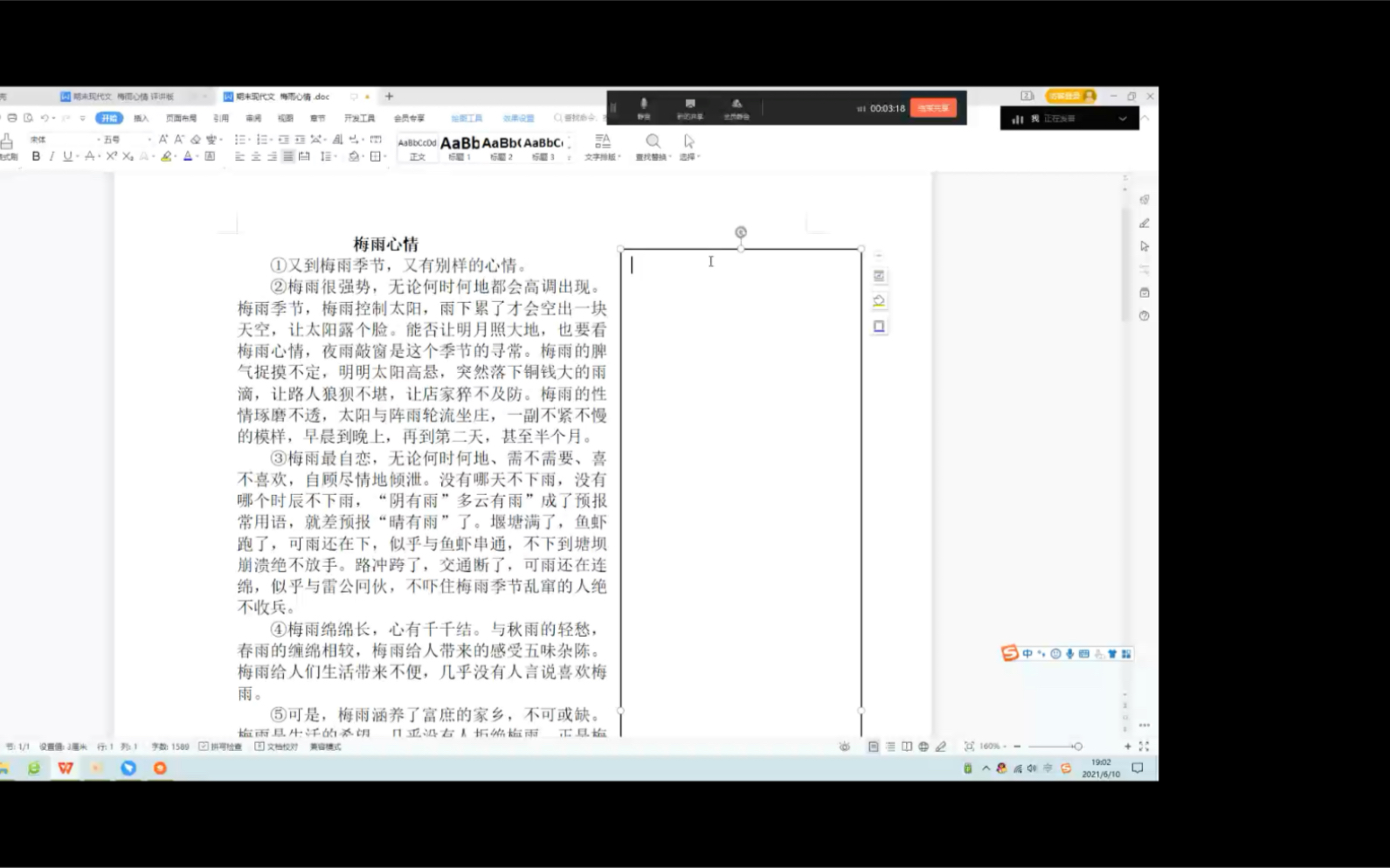The image size is (1390, 868).
Task: Open the font size dropdown
Action: click(x=149, y=140)
